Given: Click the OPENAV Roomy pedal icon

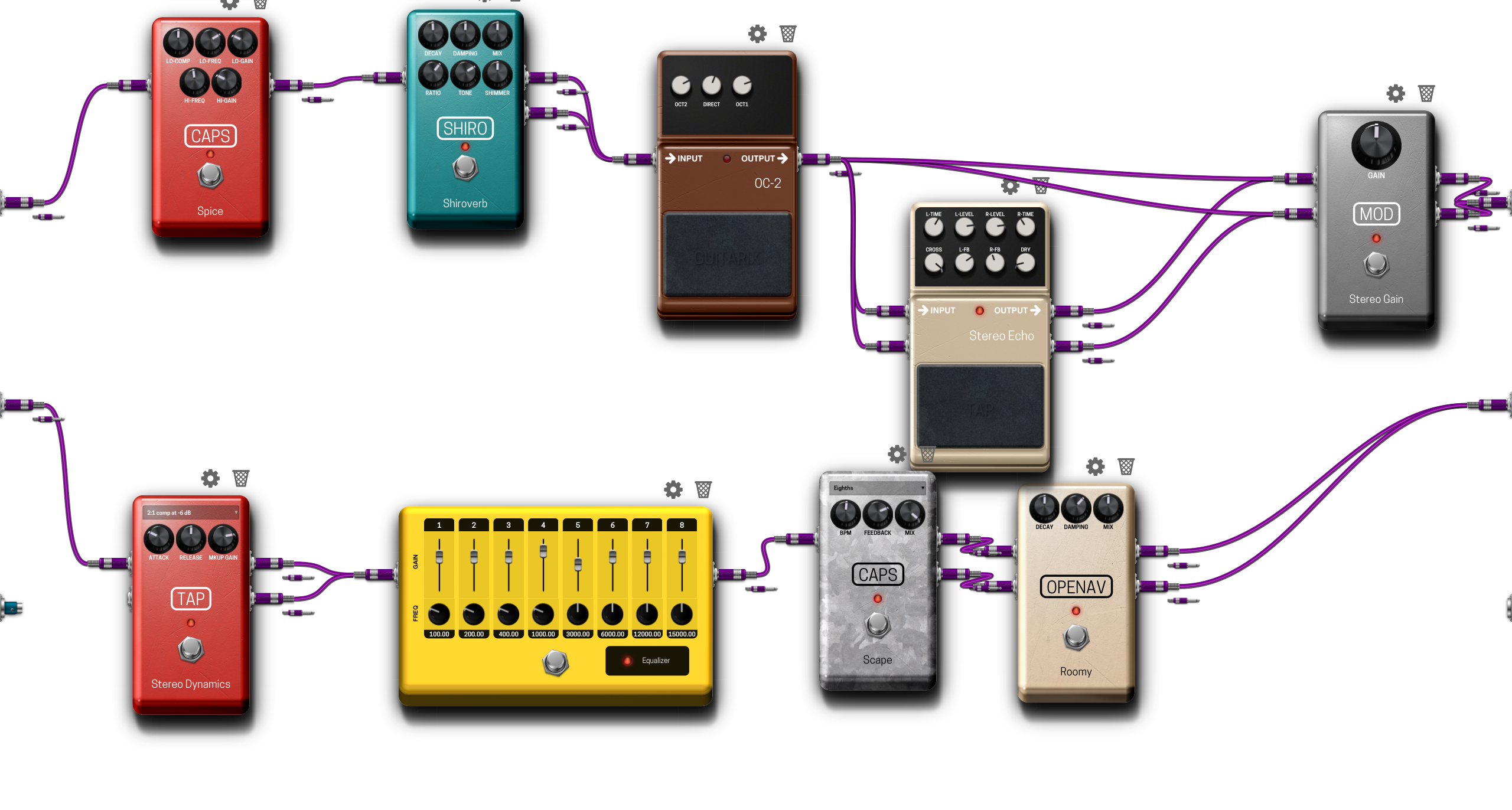Looking at the screenshot, I should [1075, 595].
